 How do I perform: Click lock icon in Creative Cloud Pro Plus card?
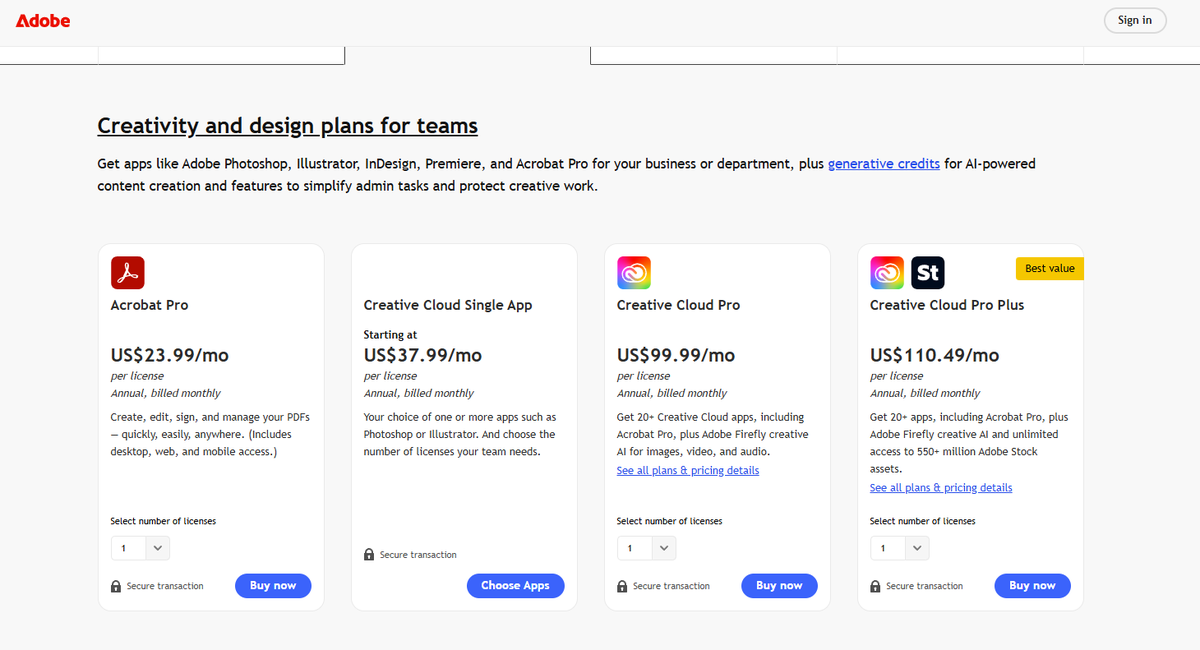point(875,586)
